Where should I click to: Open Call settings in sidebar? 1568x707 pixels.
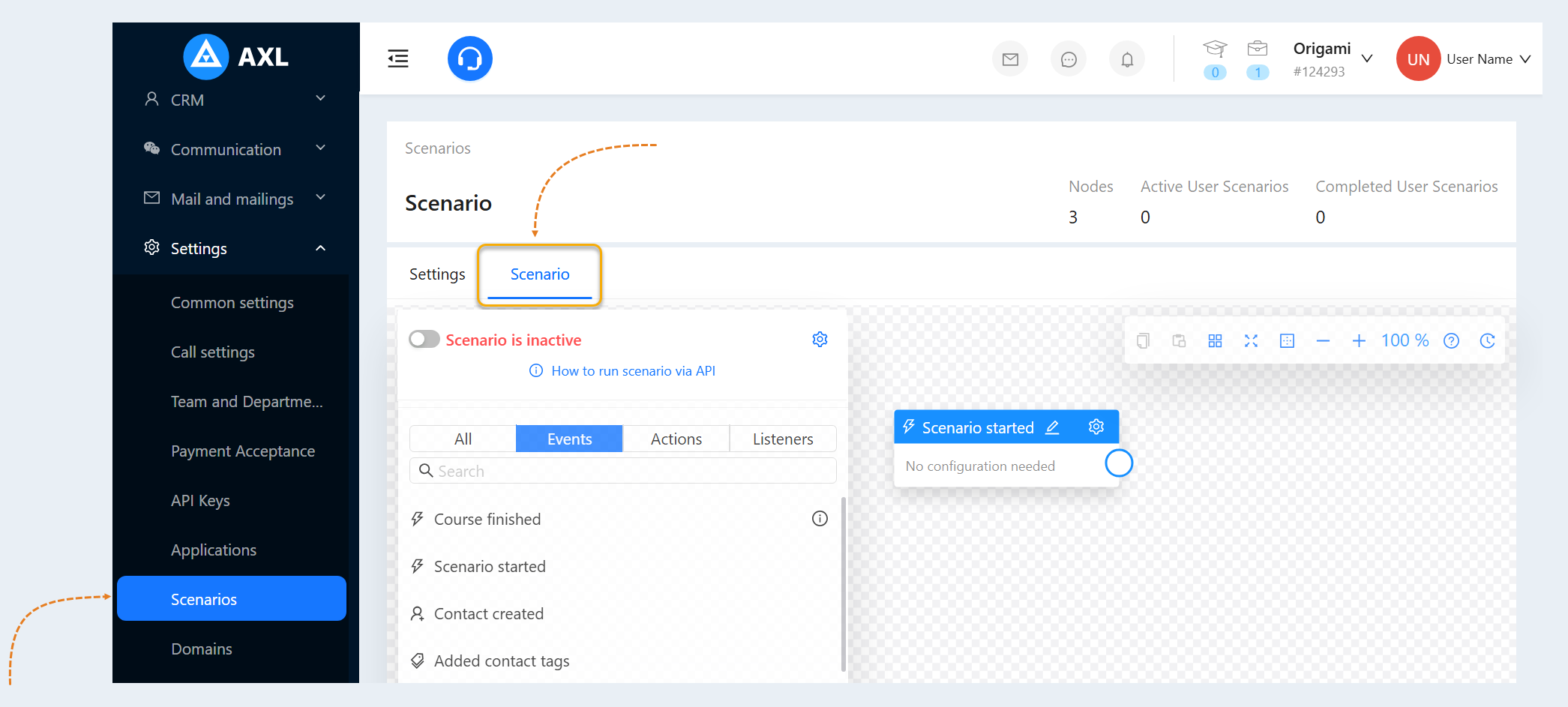(232, 352)
